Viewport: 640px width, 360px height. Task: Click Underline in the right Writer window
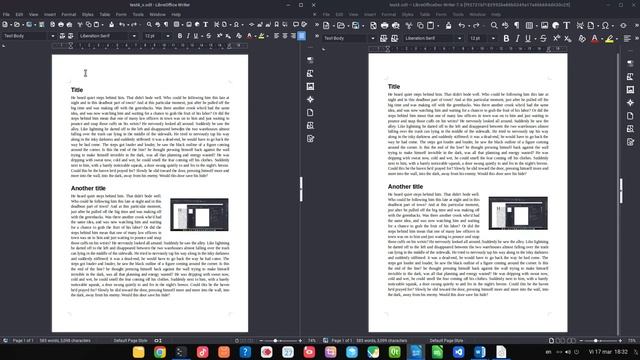click(528, 38)
